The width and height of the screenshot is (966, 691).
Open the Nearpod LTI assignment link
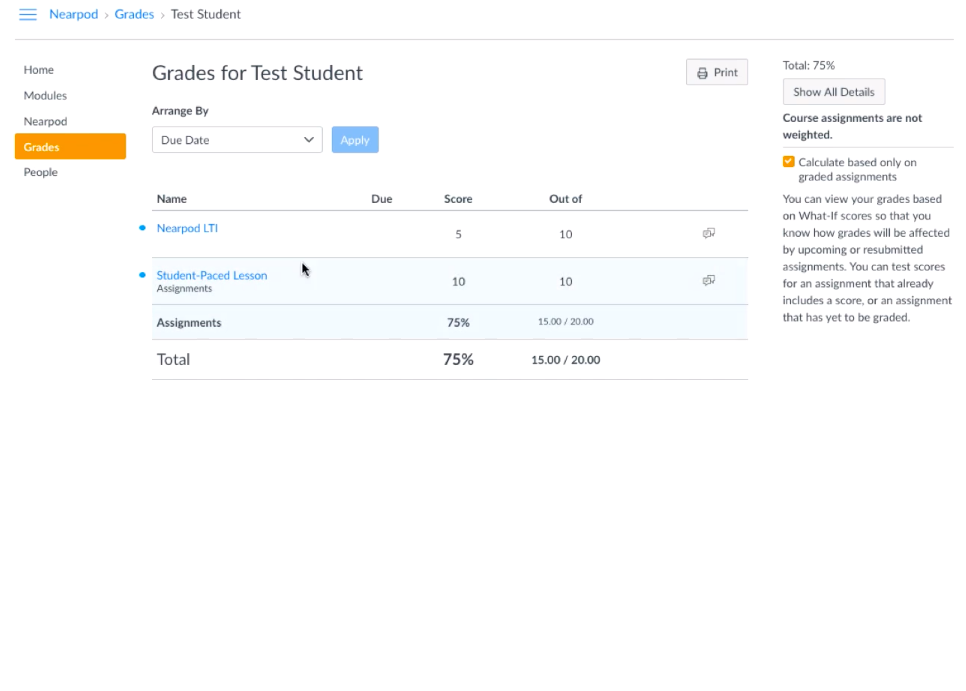(x=187, y=228)
